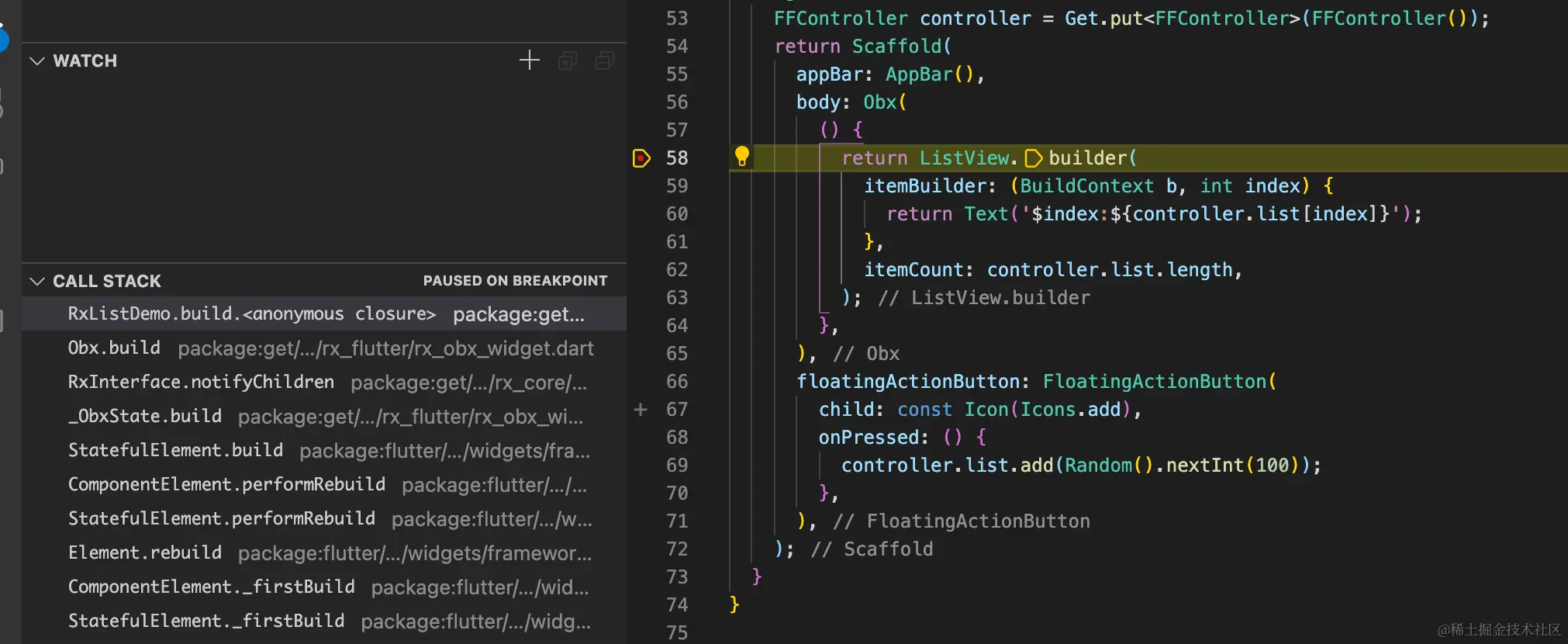Image resolution: width=1568 pixels, height=644 pixels.
Task: Open the lightbulb code actions on line 58
Action: 742,157
